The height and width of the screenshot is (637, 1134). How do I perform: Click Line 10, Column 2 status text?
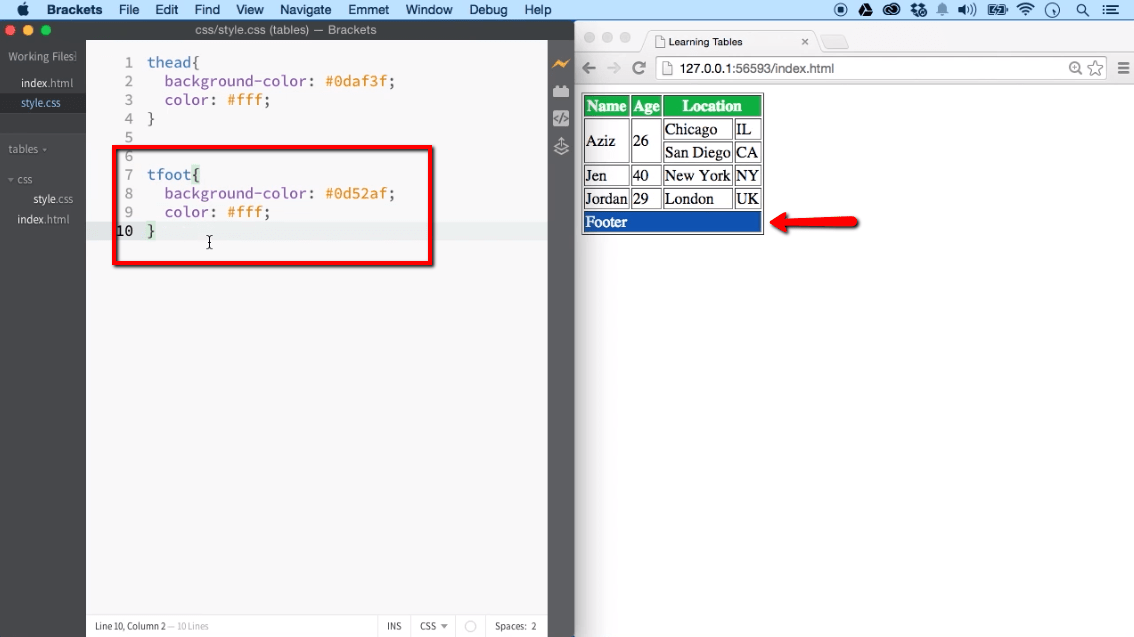[130, 626]
